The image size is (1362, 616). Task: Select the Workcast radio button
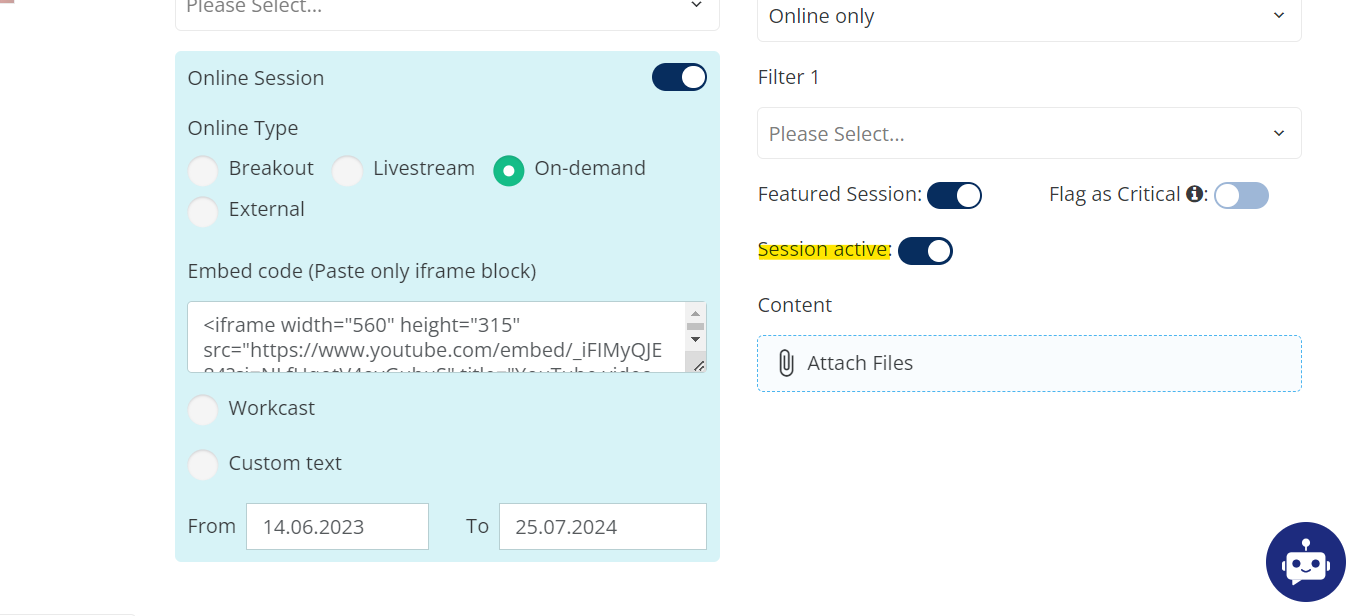coord(203,410)
